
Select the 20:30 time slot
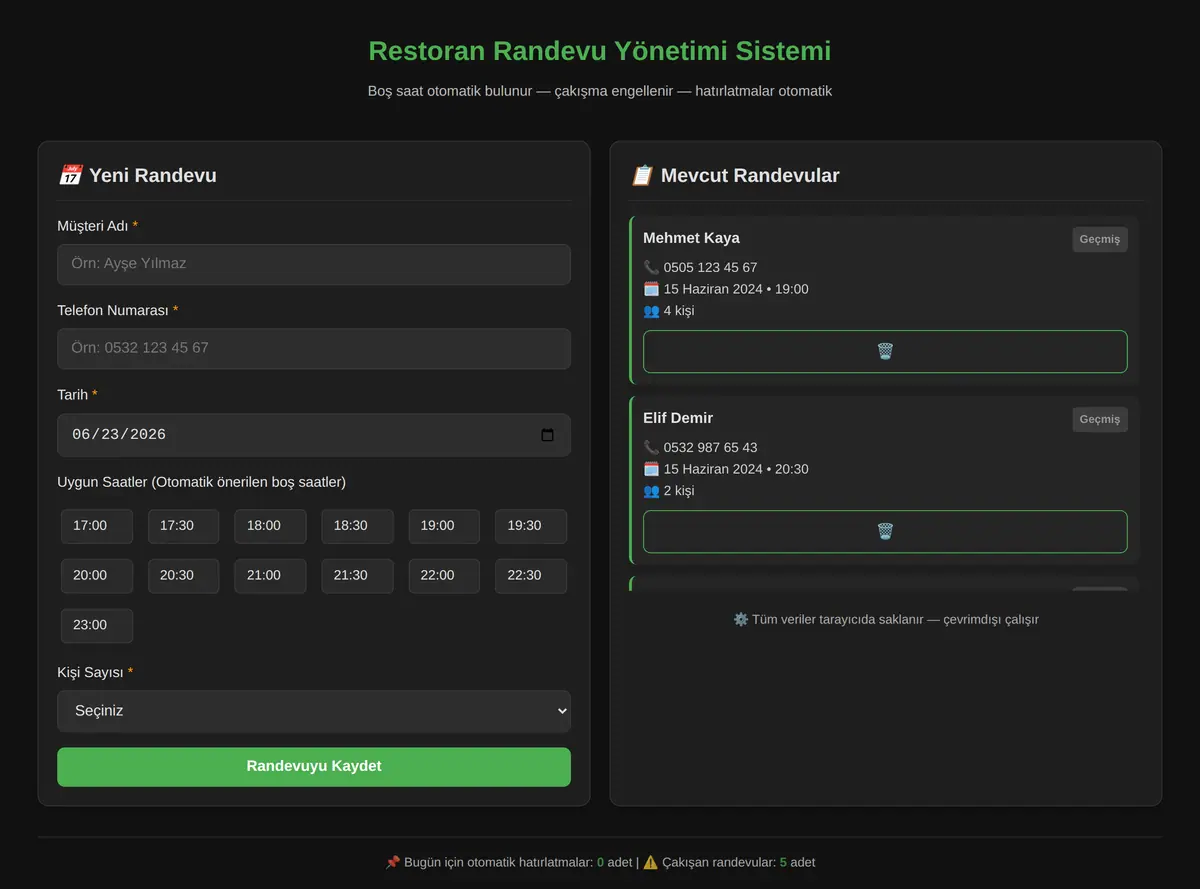[184, 576]
